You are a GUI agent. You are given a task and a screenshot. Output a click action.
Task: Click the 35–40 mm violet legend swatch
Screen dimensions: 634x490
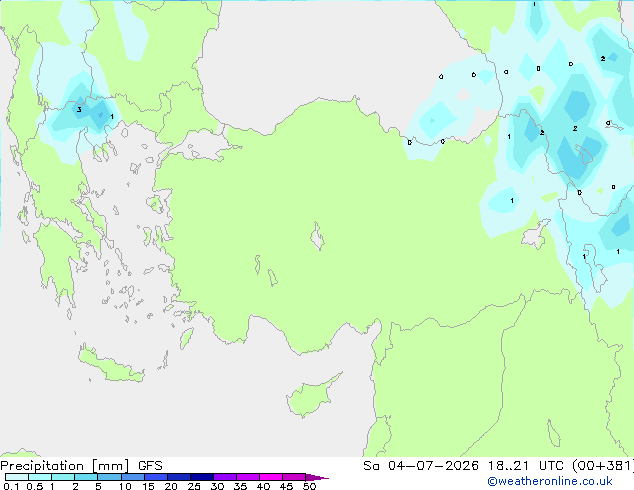point(248,477)
